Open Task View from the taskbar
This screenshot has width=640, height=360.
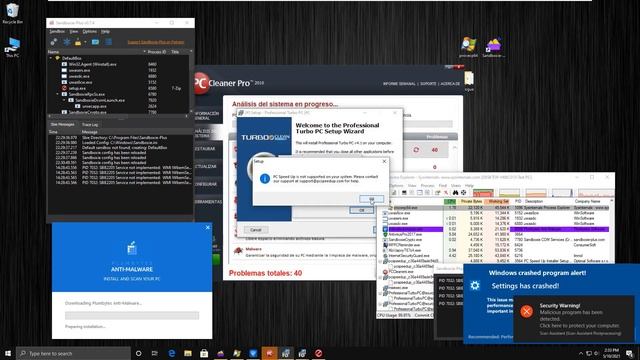click(155, 353)
